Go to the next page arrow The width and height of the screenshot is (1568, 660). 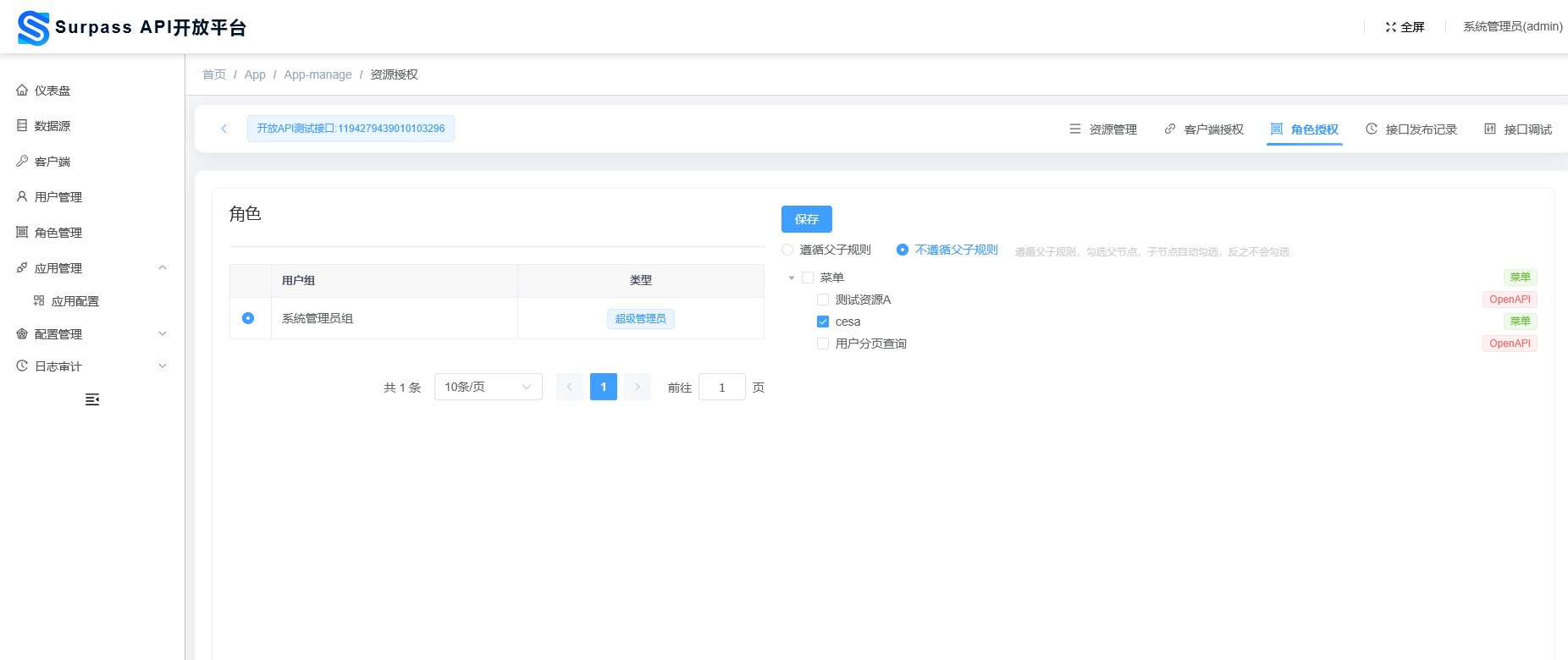[638, 387]
